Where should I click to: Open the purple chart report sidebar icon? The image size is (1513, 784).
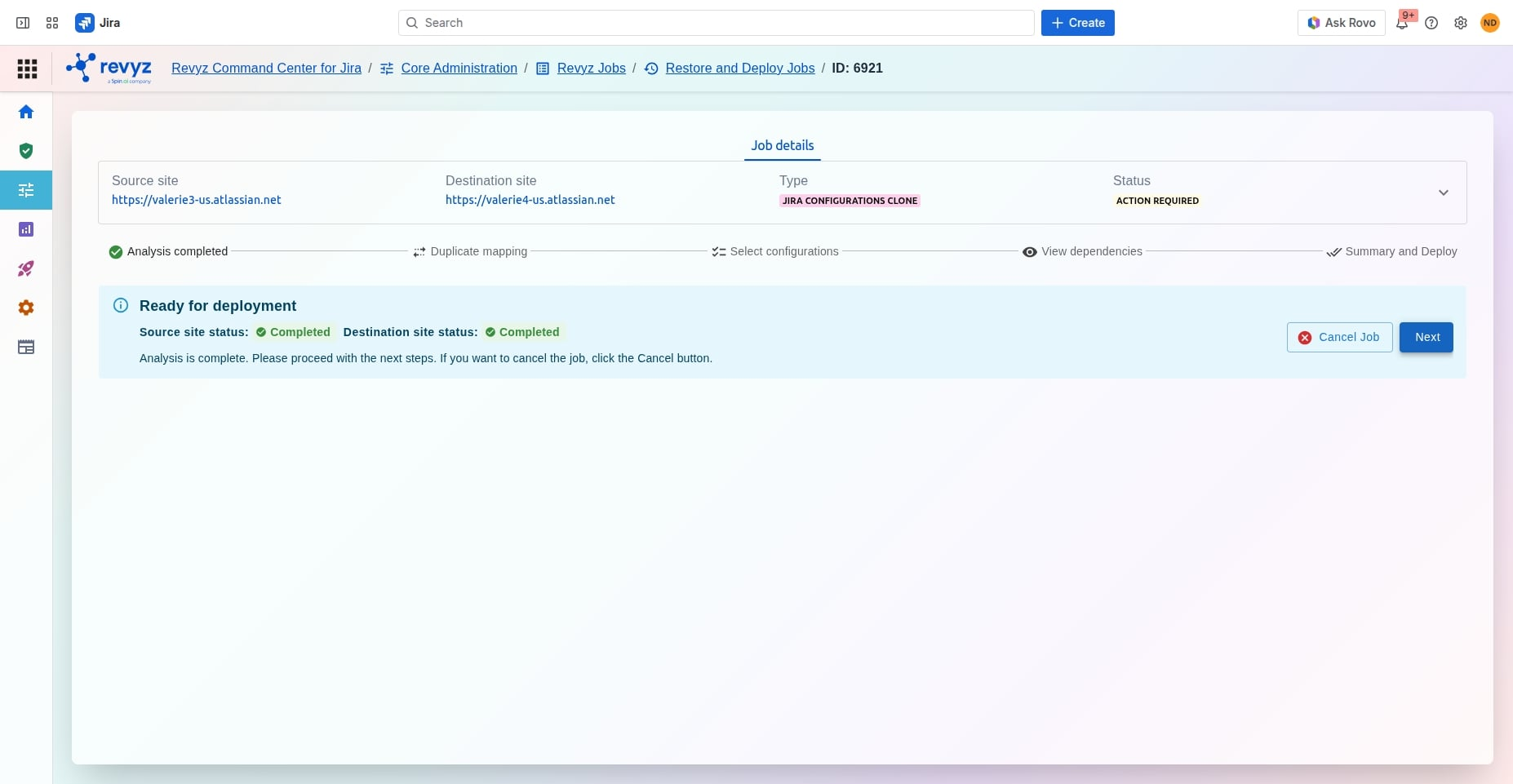[26, 229]
